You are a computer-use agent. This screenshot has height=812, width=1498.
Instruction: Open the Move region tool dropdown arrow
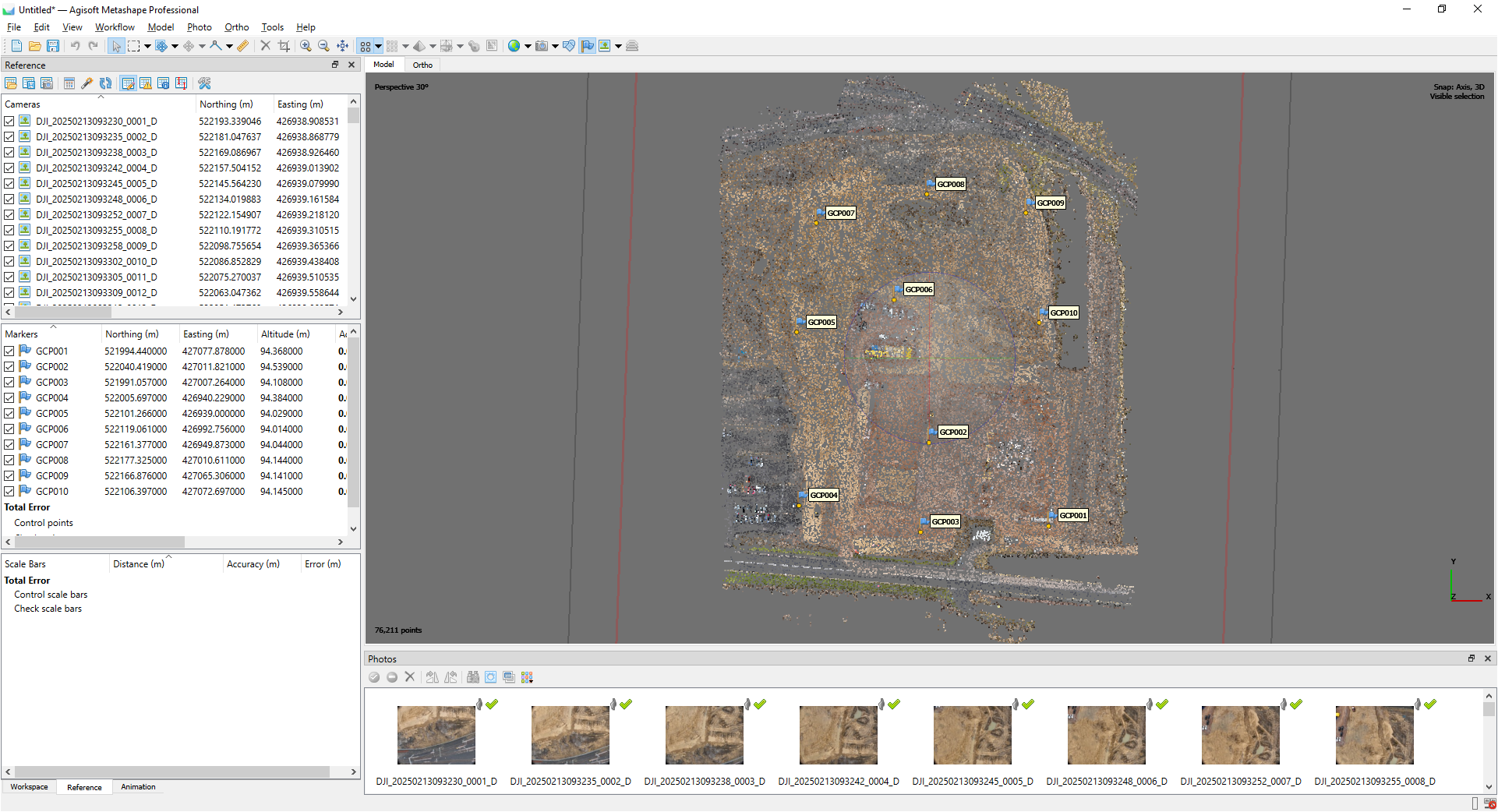pos(175,46)
